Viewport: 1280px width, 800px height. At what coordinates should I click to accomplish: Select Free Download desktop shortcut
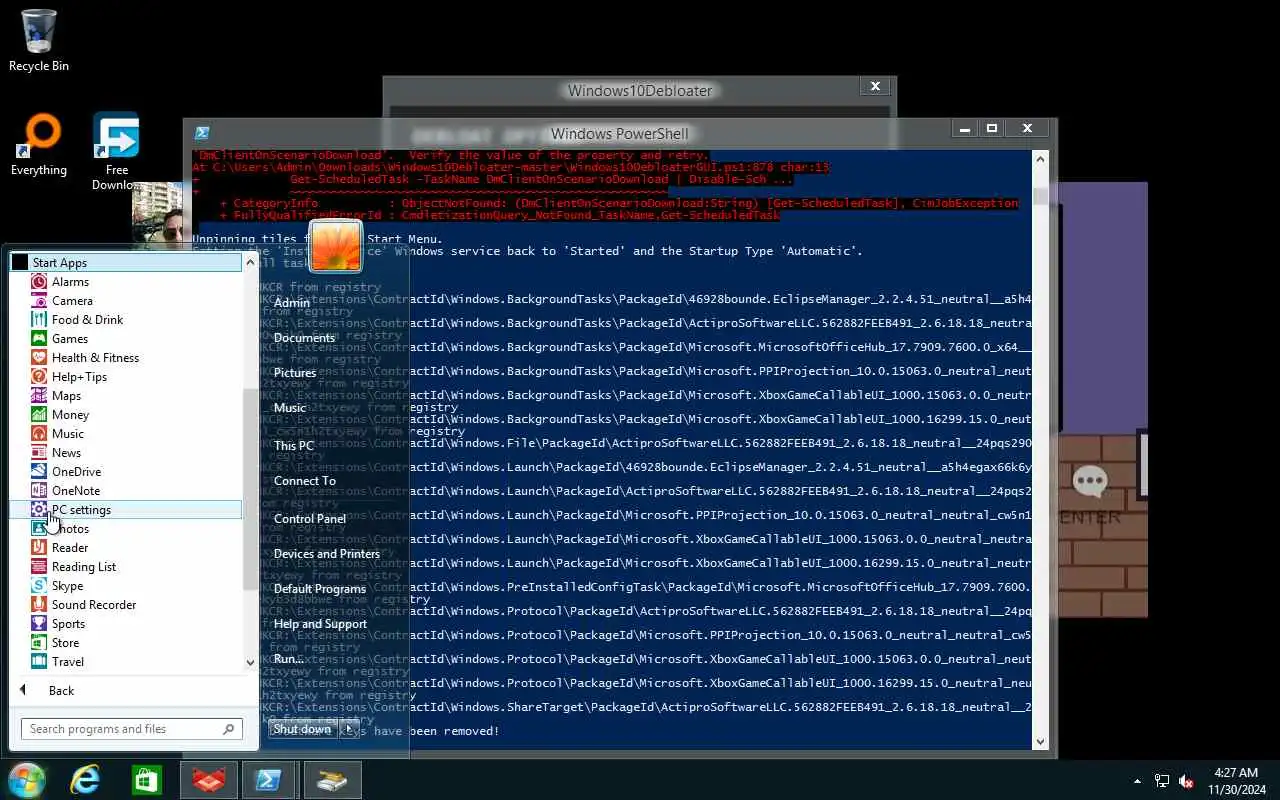(117, 150)
